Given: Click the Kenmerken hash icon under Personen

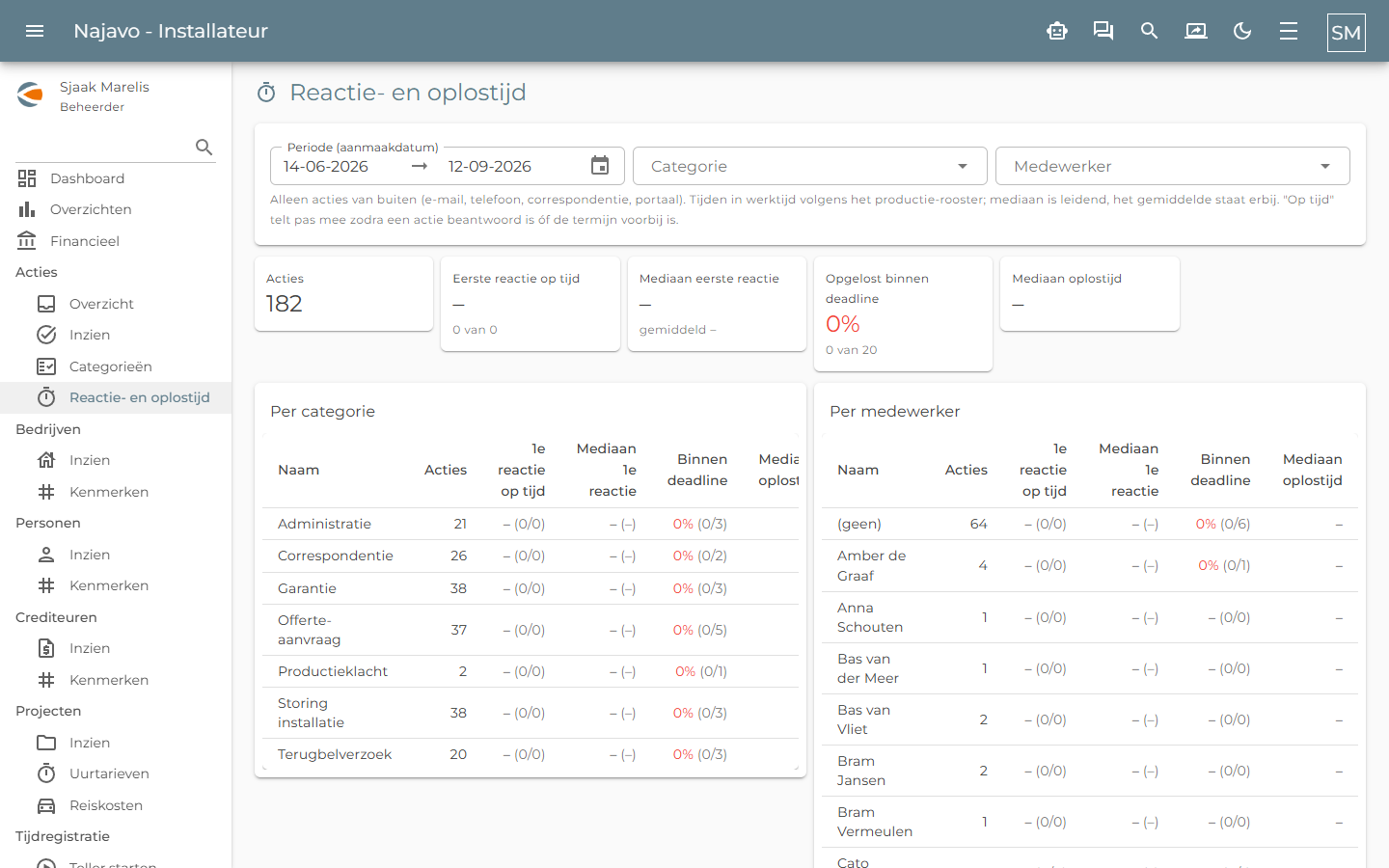Looking at the screenshot, I should click(x=46, y=585).
